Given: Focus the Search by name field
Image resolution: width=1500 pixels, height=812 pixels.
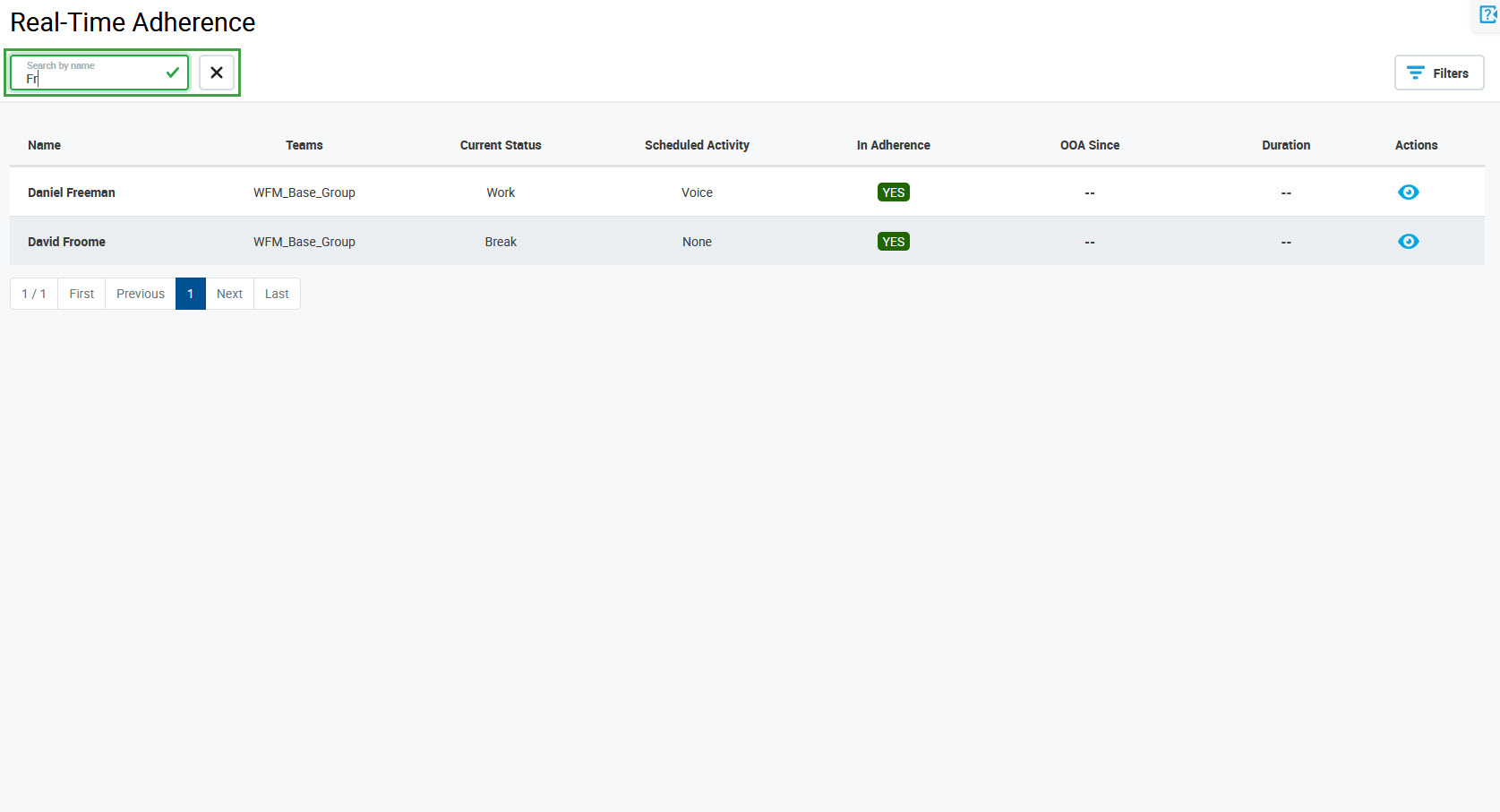Looking at the screenshot, I should click(x=90, y=78).
